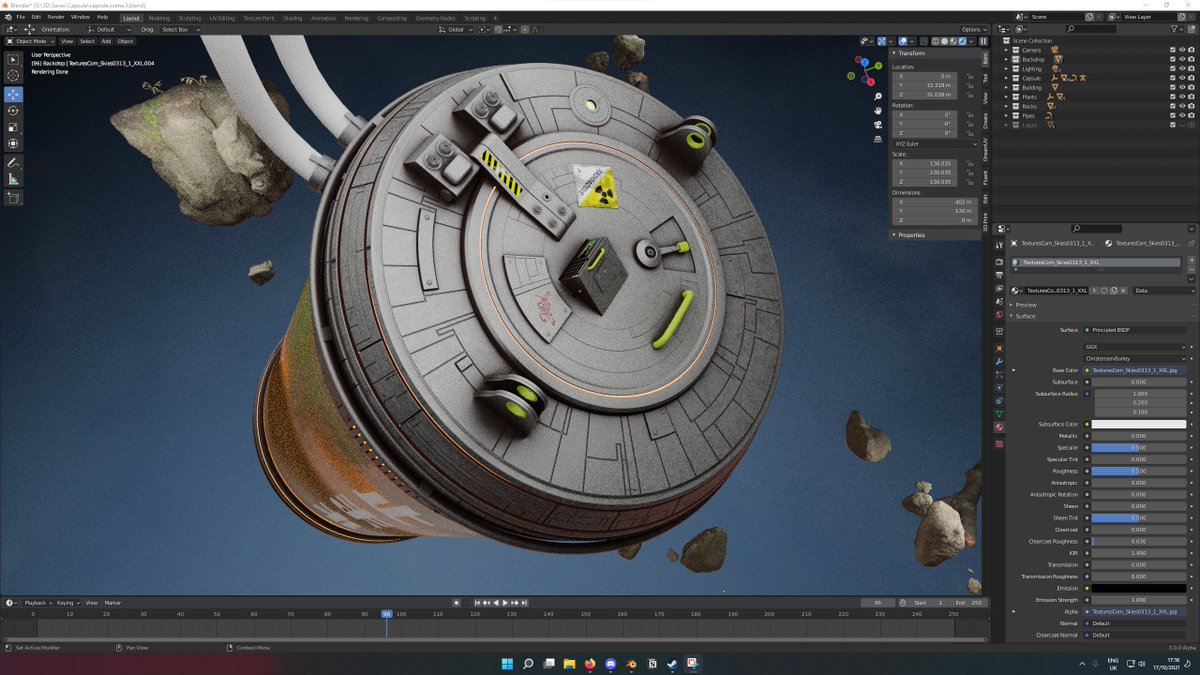The image size is (1200, 675).
Task: Select the Scale tool in the left toolbar
Action: click(x=13, y=127)
